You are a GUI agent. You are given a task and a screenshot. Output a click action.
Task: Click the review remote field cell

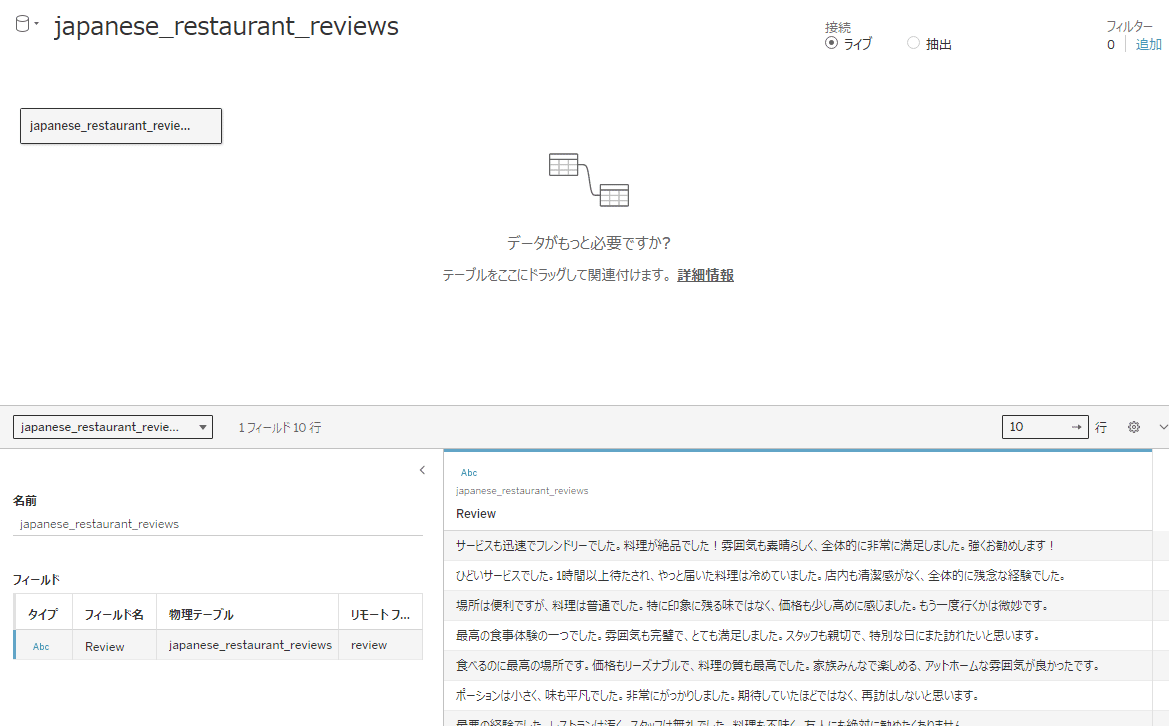tap(380, 645)
